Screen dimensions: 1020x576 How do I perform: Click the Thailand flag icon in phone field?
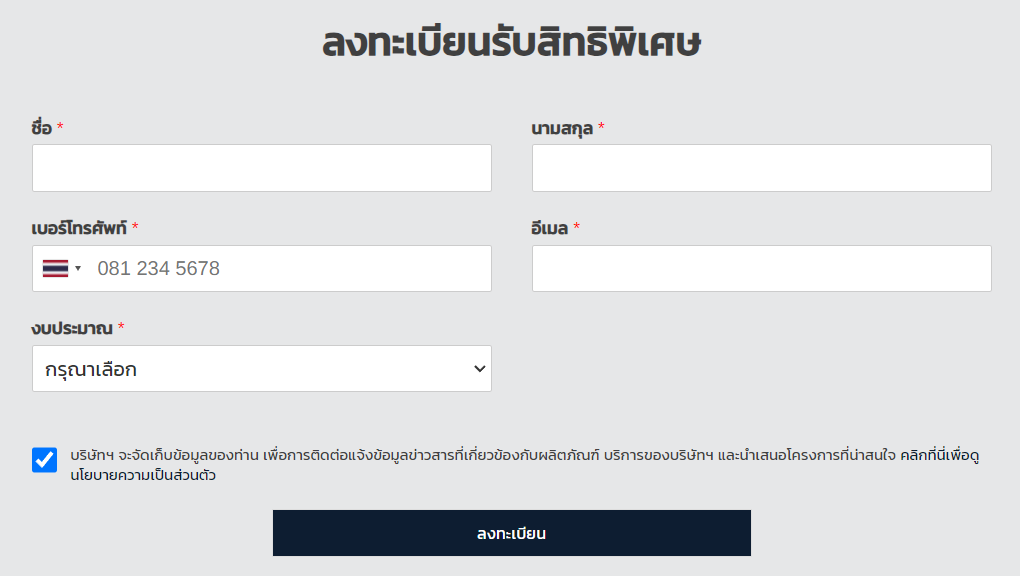[55, 268]
